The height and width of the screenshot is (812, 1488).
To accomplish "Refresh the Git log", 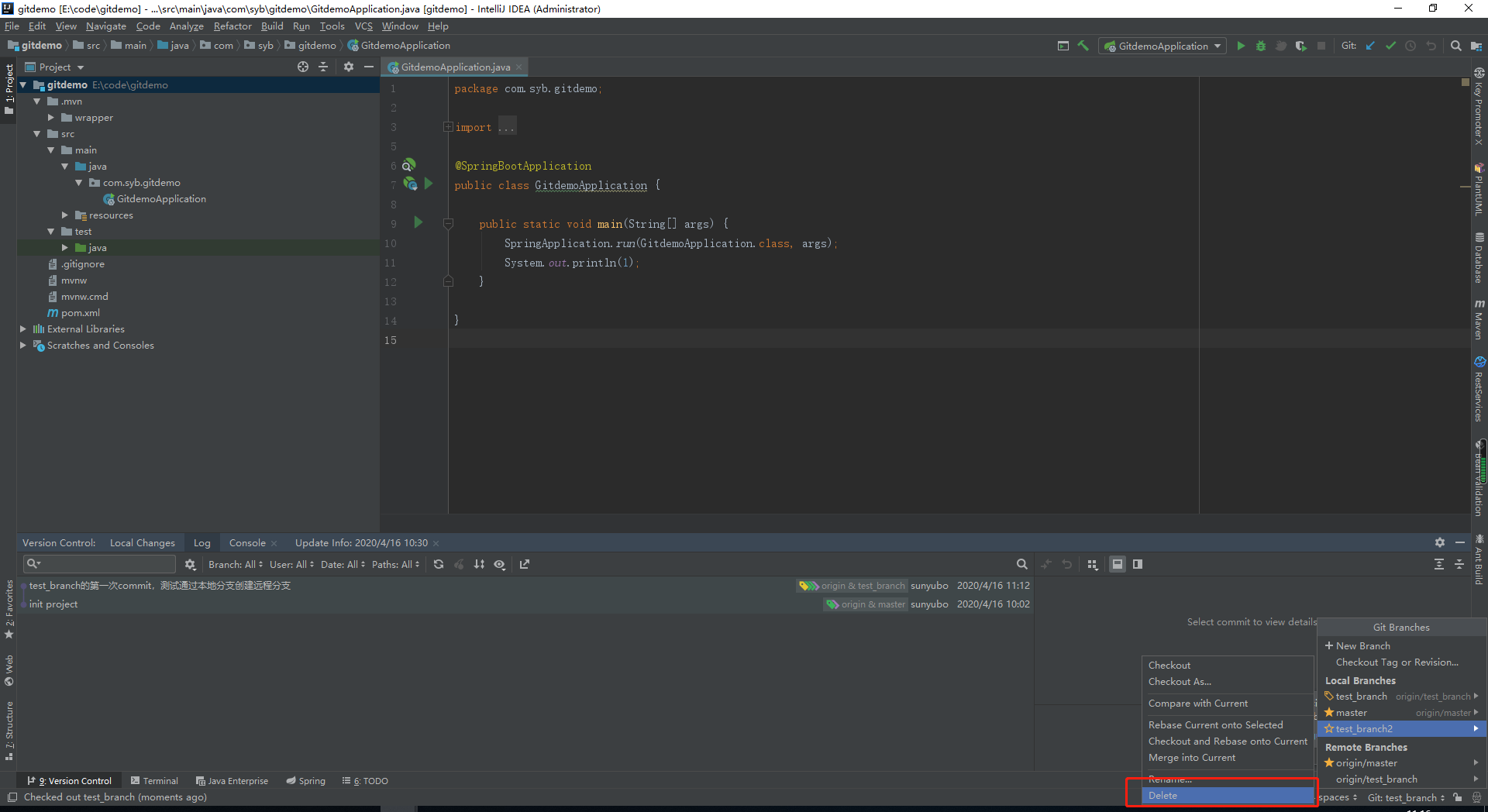I will click(439, 564).
